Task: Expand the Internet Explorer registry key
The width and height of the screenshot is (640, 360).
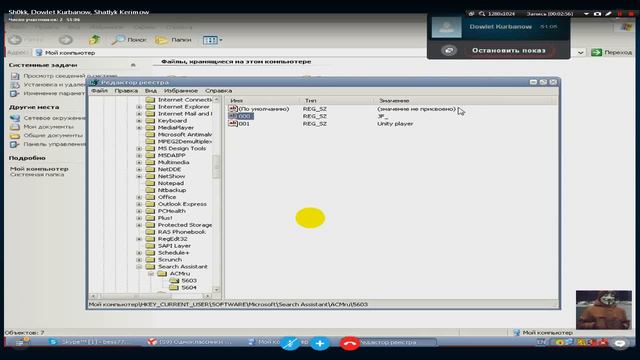Action: [x=139, y=107]
